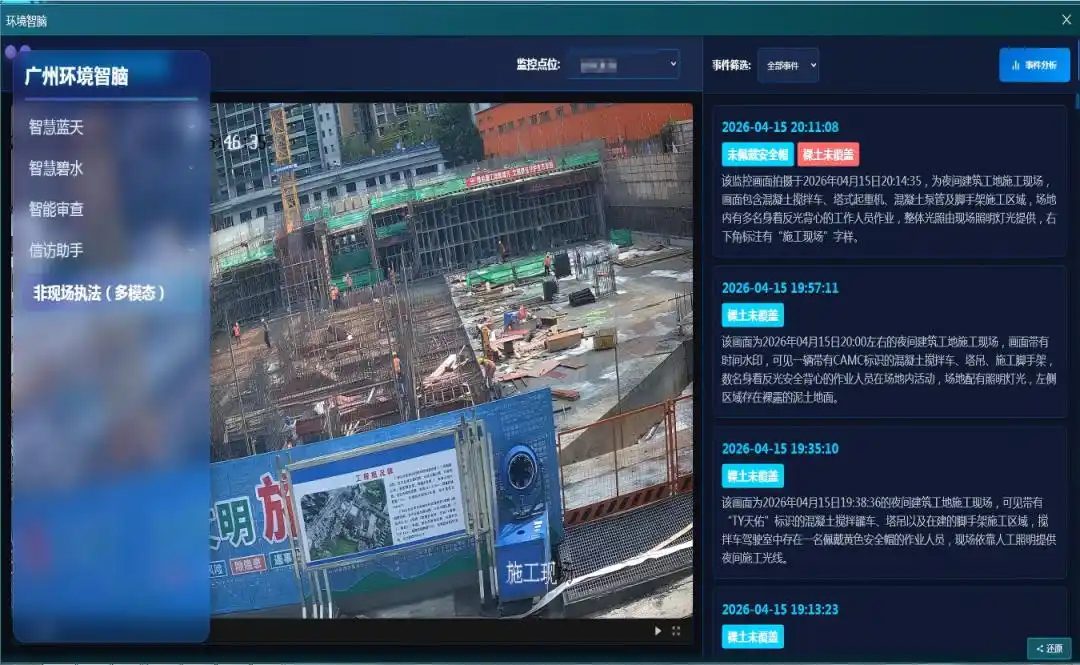Click the 事件分析 button
This screenshot has height=665, width=1080.
point(1034,65)
